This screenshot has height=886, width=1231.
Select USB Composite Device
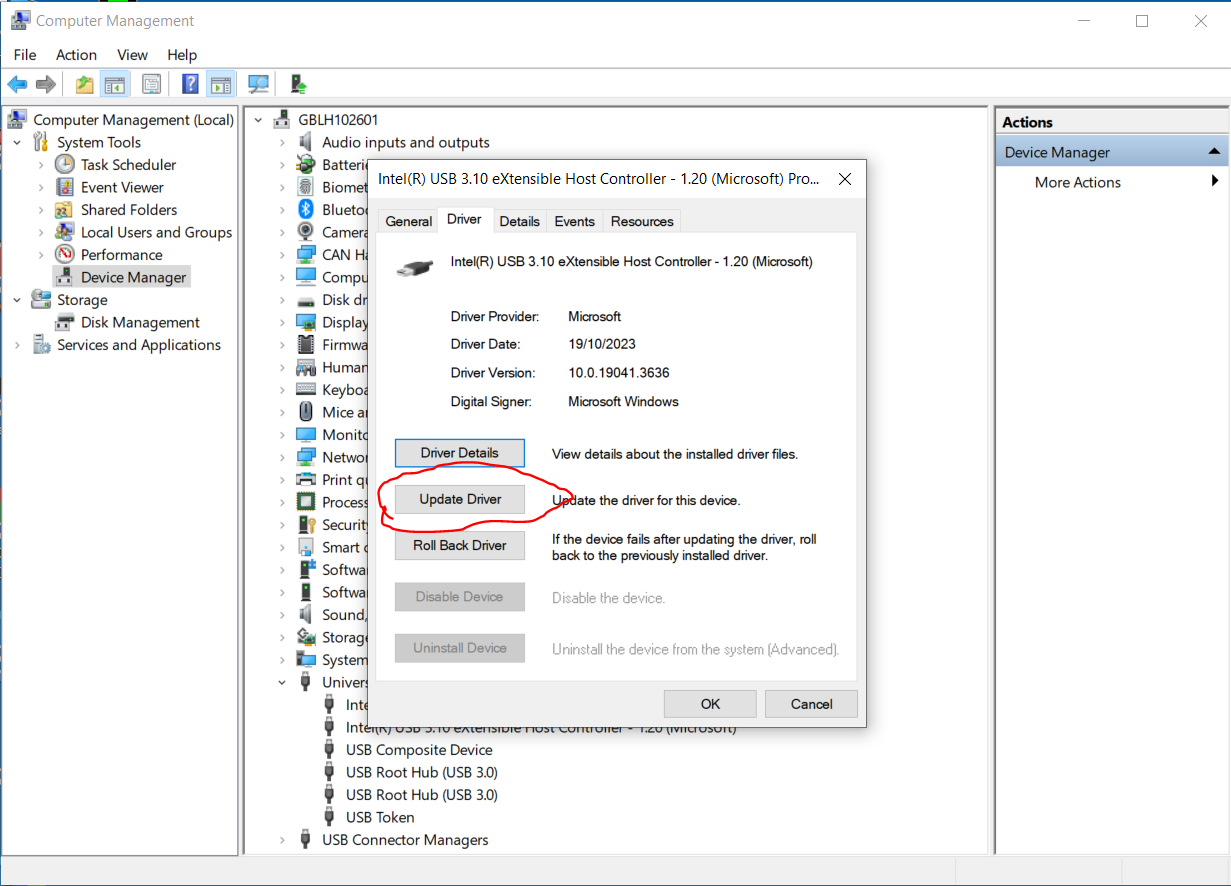pos(419,750)
